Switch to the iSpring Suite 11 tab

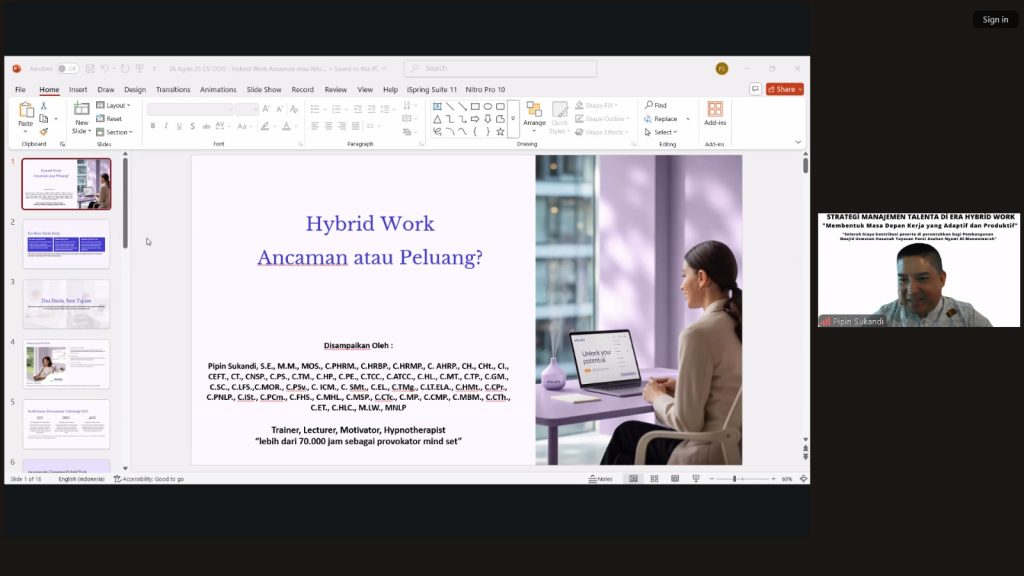[x=432, y=89]
